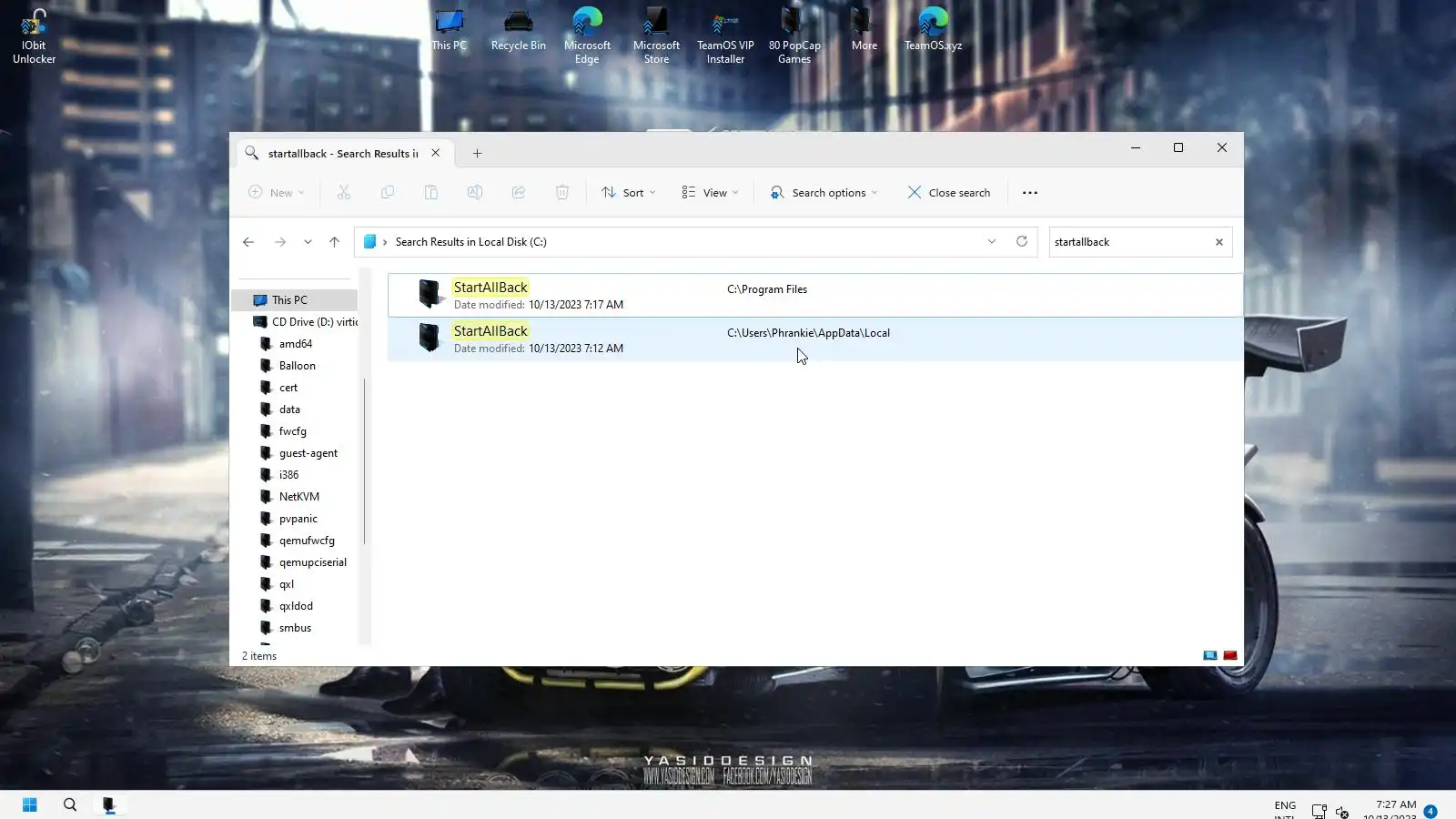Expand address bar history dropdown
The width and height of the screenshot is (1456, 819).
coord(992,242)
